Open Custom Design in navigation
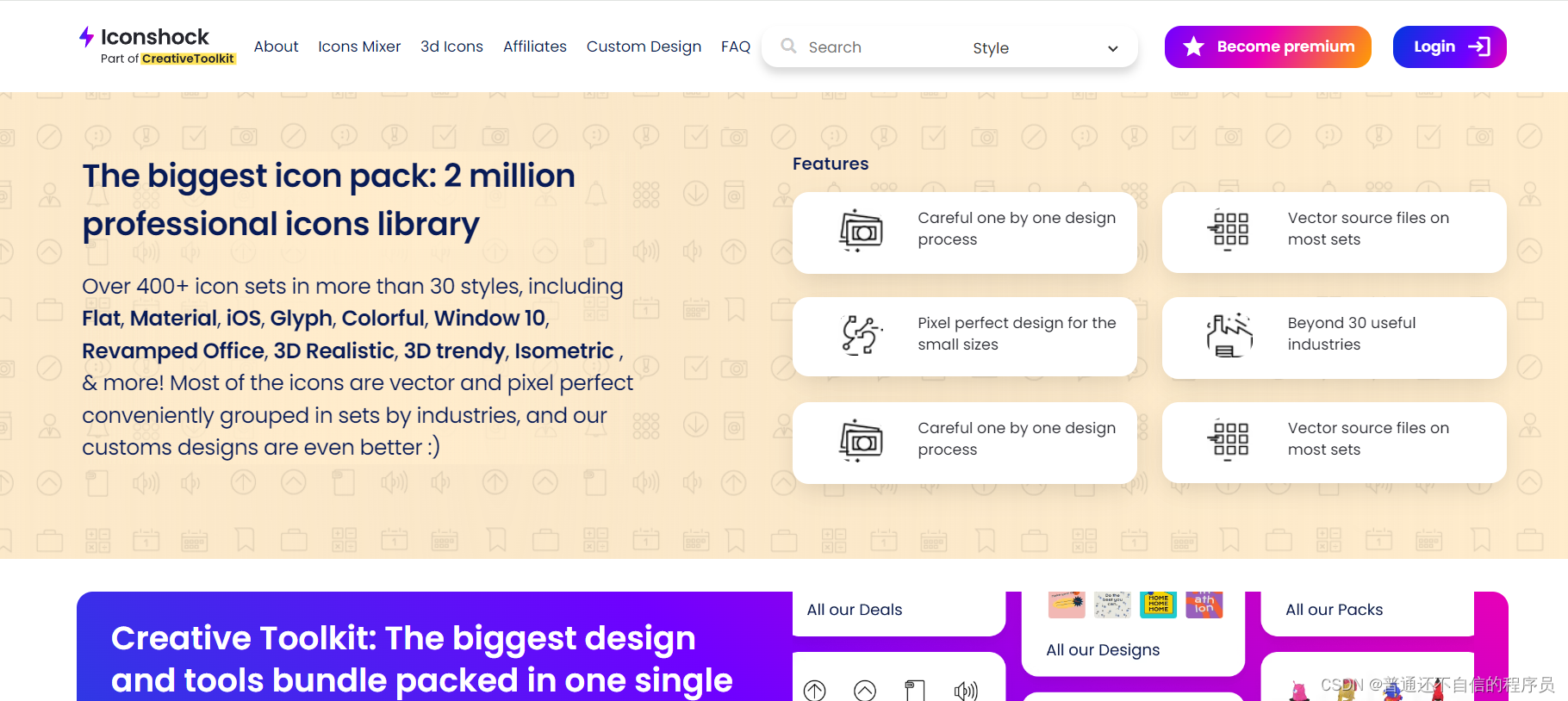Screen dimensions: 1568x701 [644, 47]
